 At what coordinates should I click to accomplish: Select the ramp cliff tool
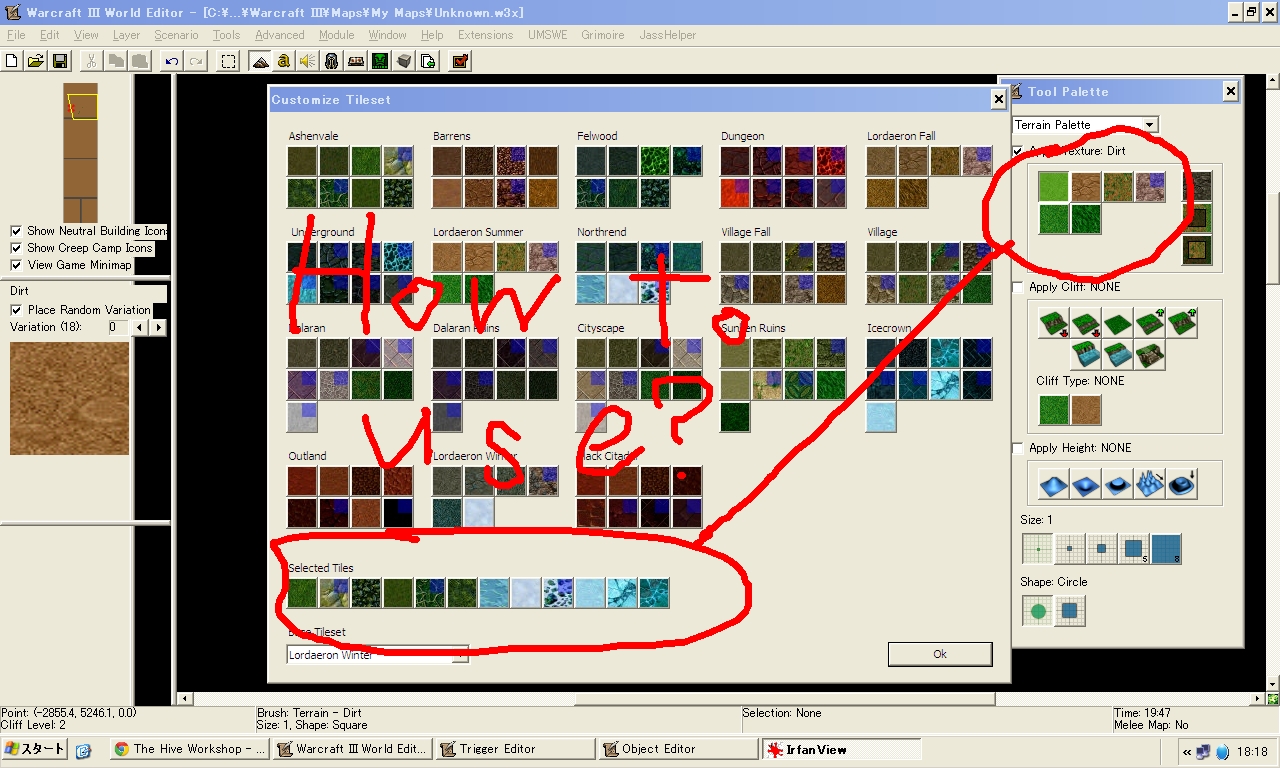(1150, 355)
